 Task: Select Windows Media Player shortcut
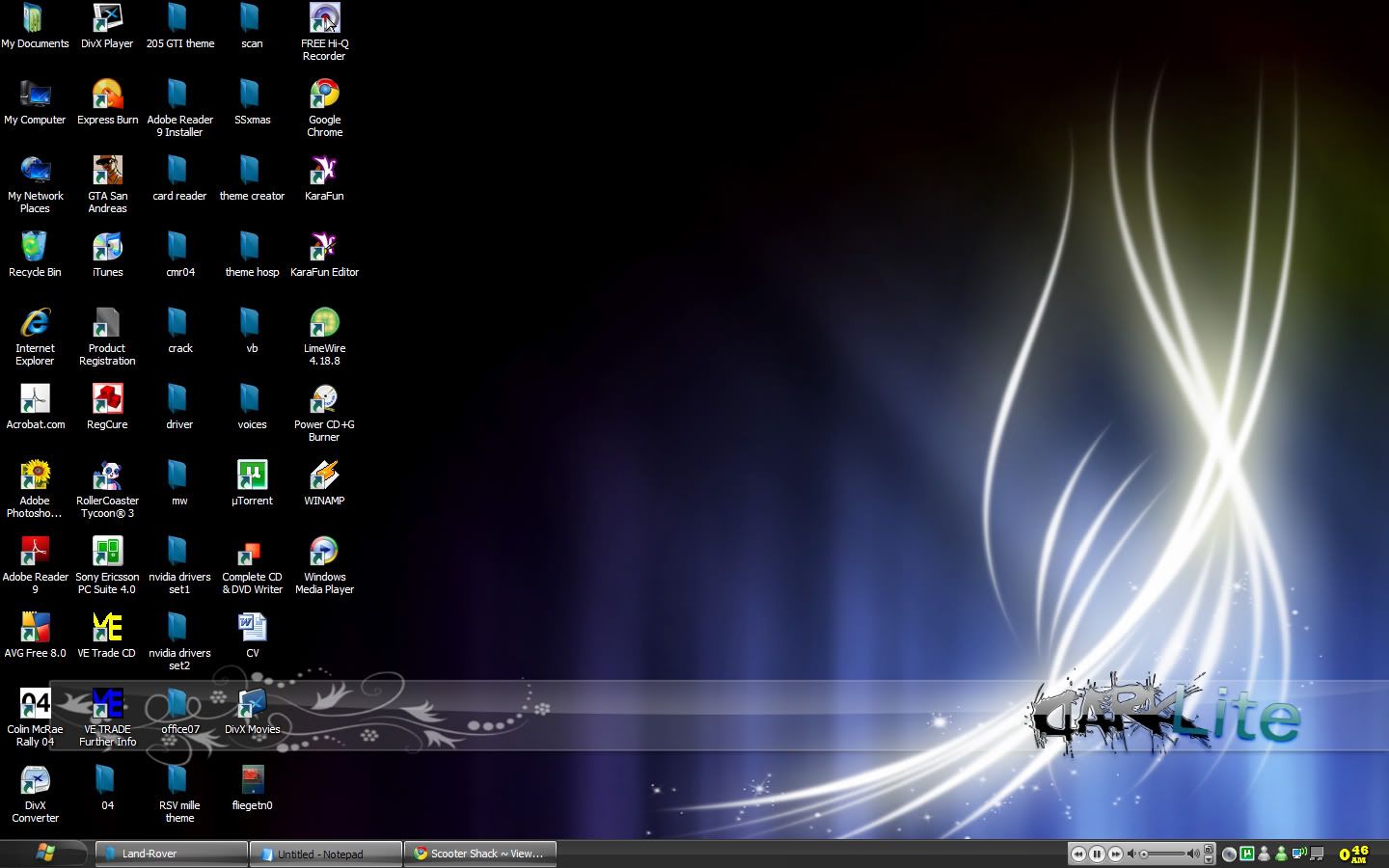click(x=324, y=552)
